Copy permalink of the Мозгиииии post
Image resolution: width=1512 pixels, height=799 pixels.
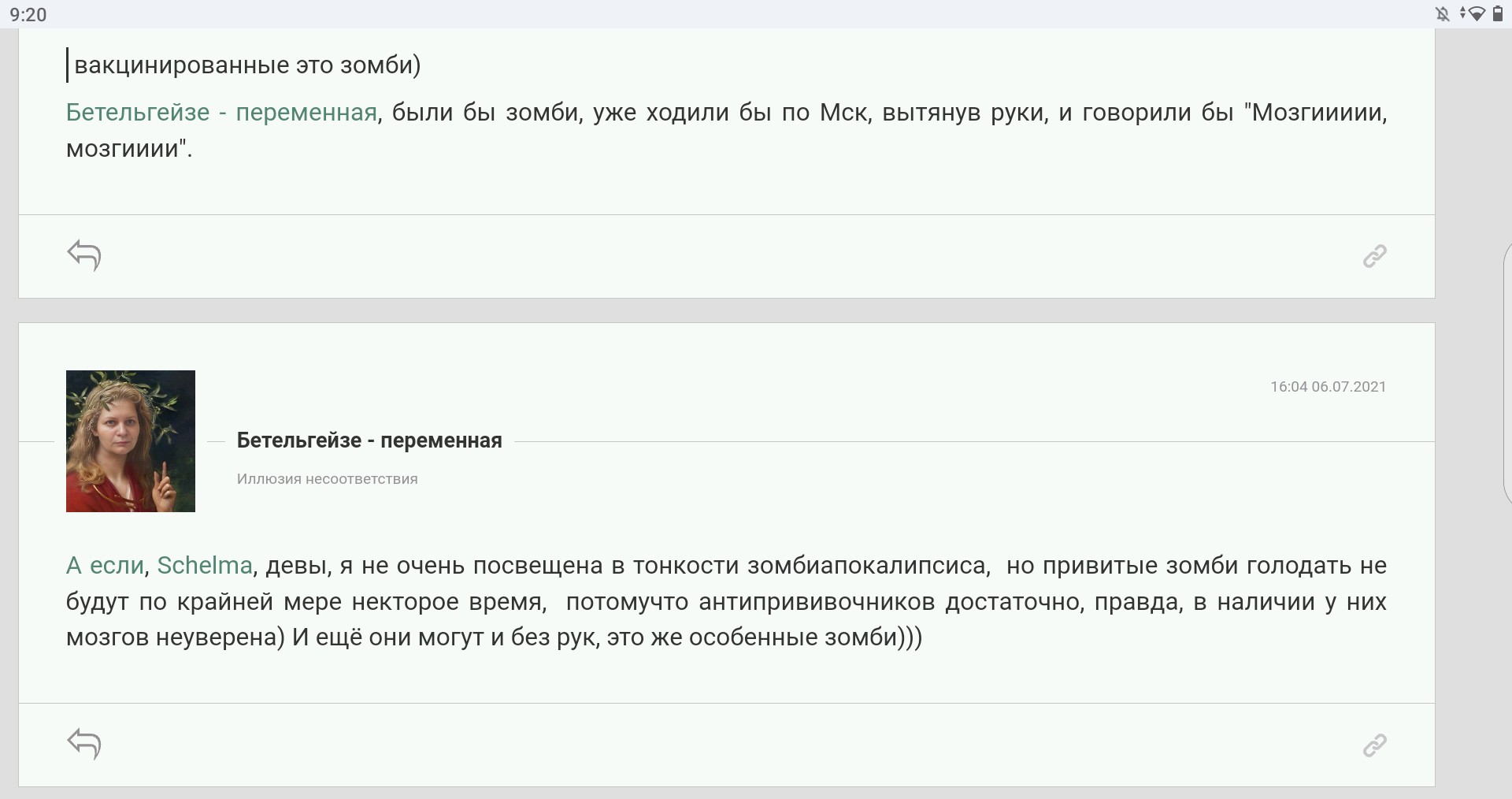tap(1374, 256)
